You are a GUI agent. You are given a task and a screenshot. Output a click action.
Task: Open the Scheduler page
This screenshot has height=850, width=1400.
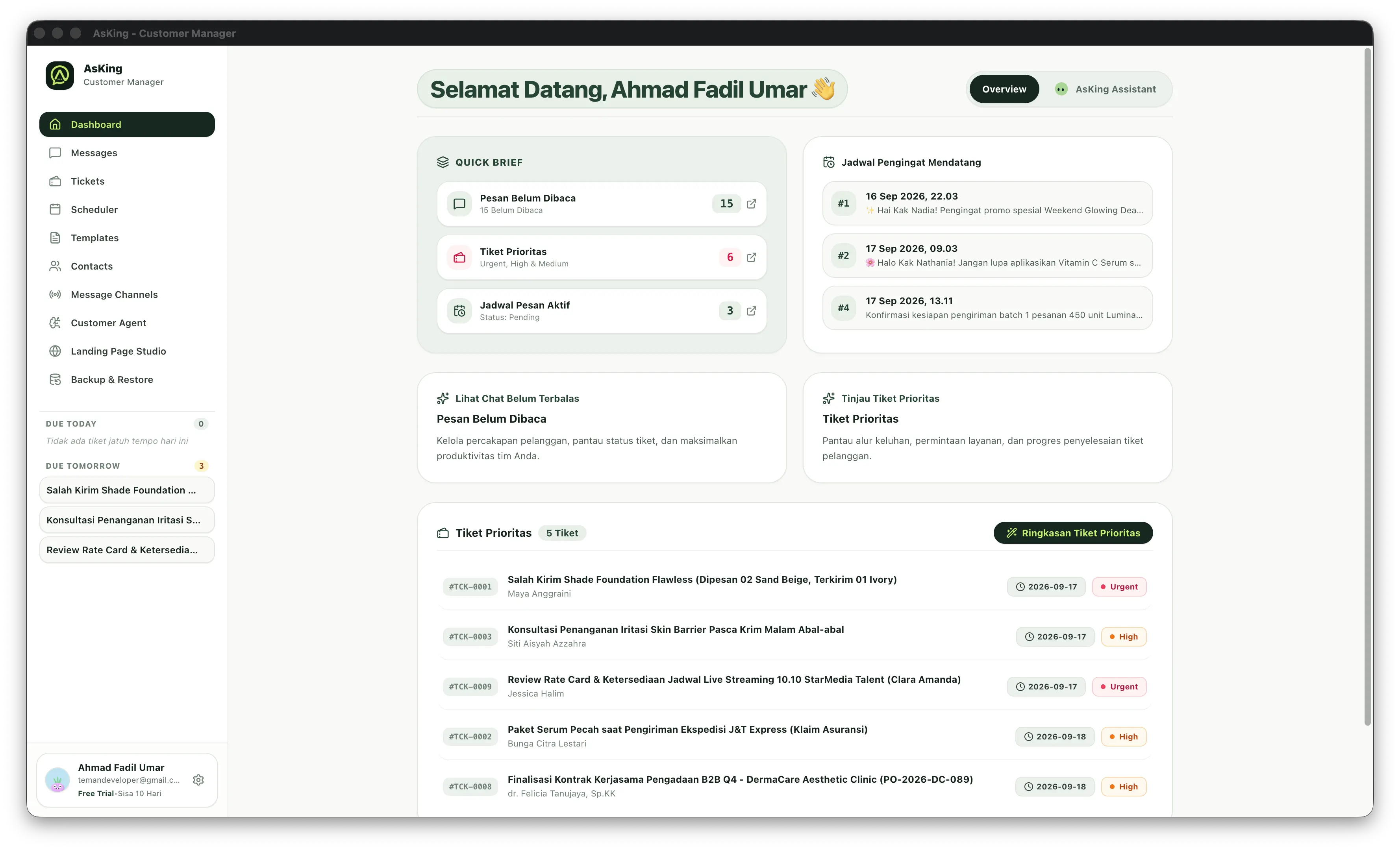tap(127, 209)
